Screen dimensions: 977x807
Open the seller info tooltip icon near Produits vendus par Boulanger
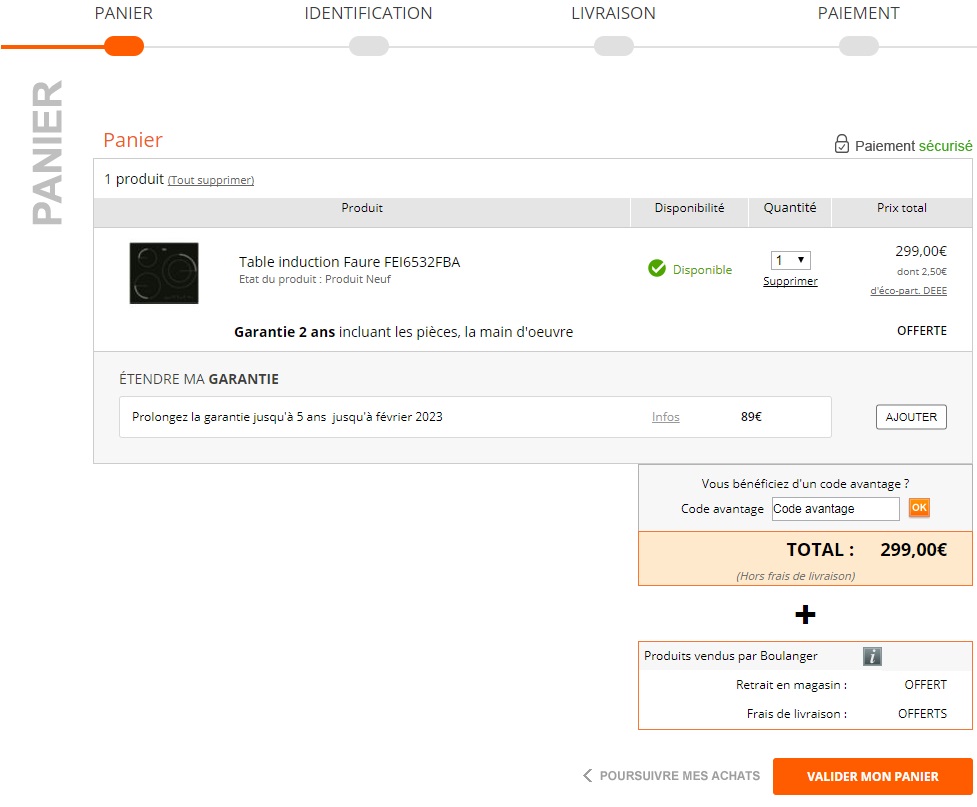(871, 656)
